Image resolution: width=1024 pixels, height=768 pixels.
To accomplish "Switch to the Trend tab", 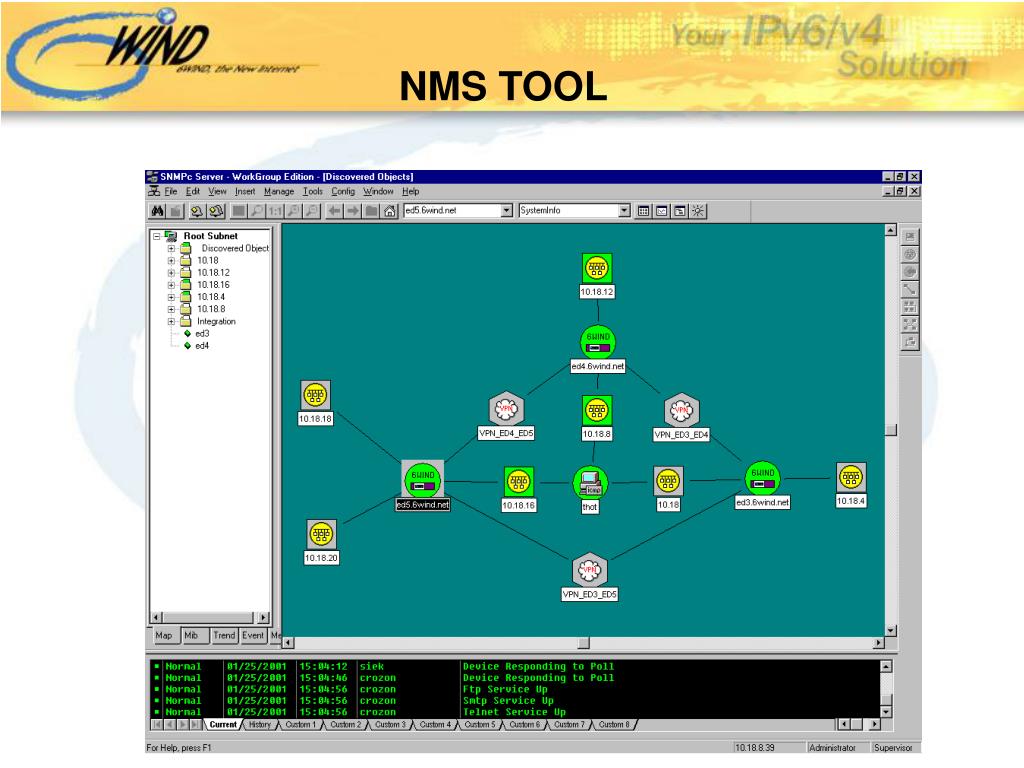I will (x=224, y=635).
